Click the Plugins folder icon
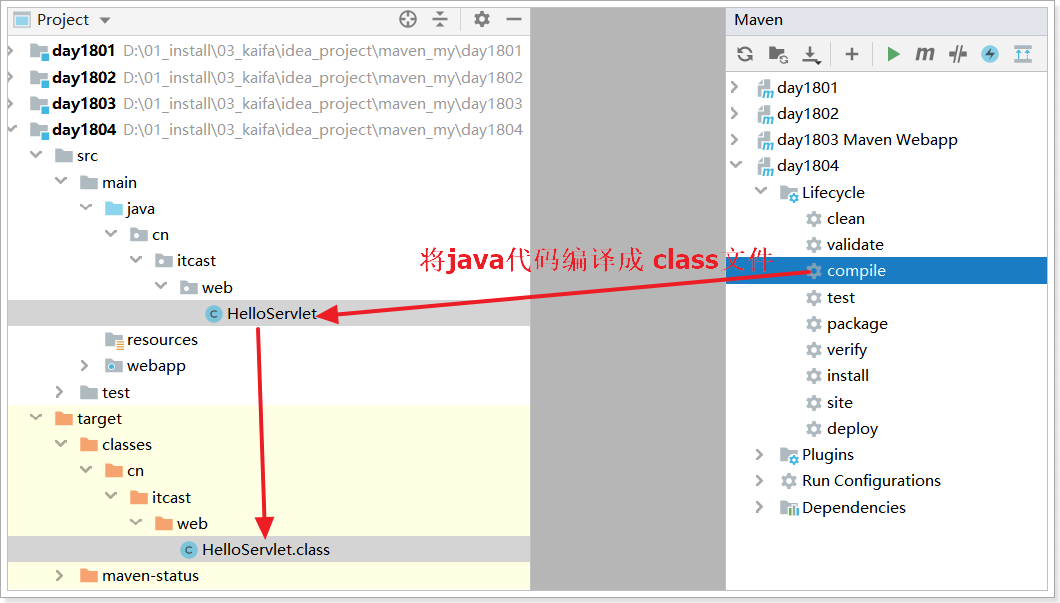This screenshot has width=1060, height=603. [789, 455]
